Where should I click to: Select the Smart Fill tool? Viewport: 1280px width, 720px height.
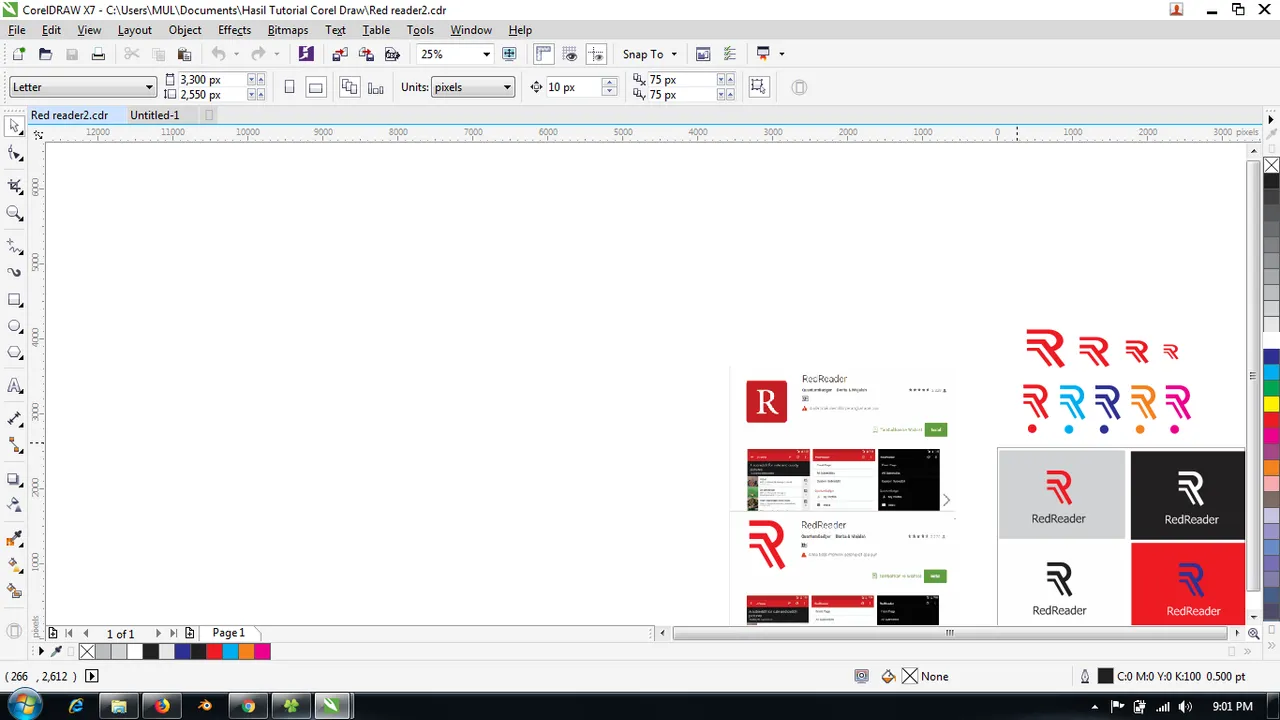click(15, 591)
